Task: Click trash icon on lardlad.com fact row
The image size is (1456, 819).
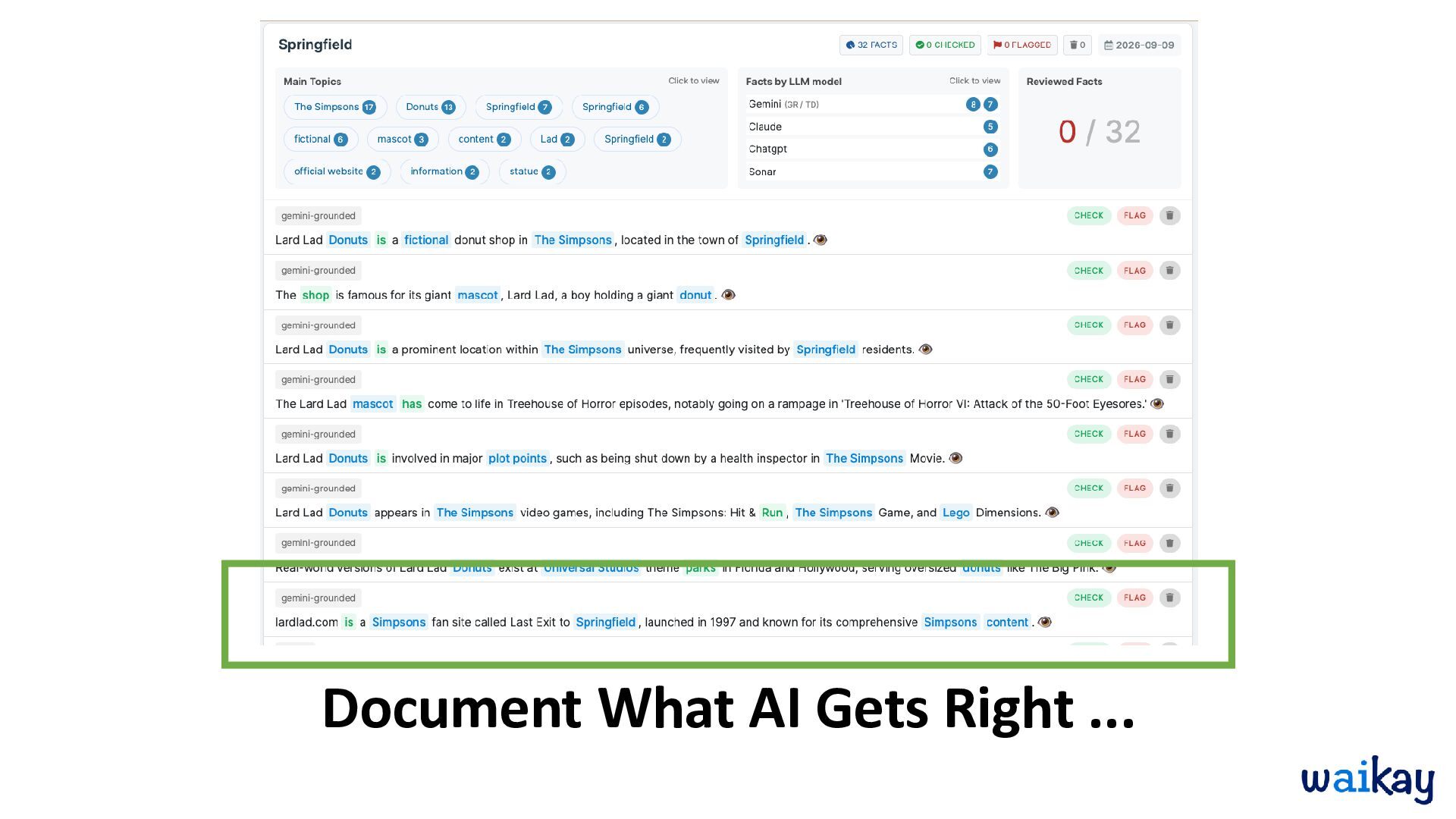Action: pyautogui.click(x=1169, y=598)
